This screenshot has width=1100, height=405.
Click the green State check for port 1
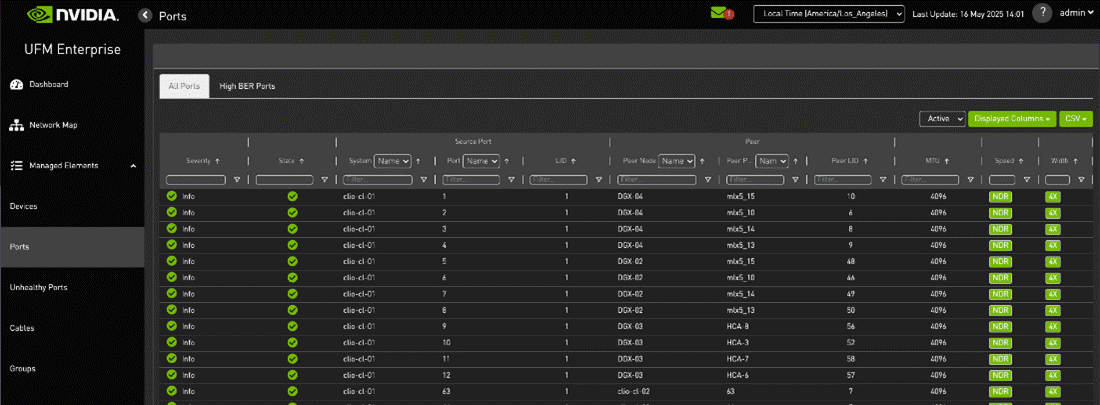(293, 197)
